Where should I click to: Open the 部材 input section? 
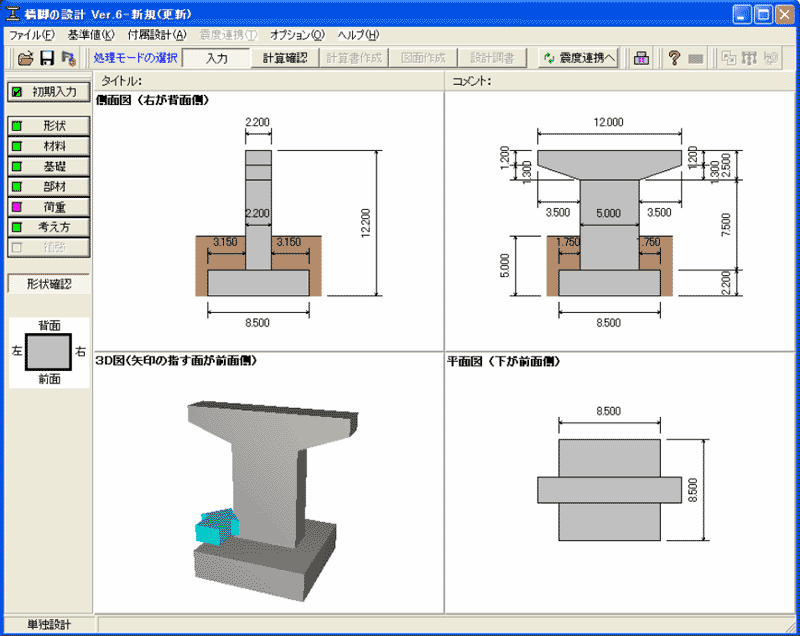click(49, 187)
